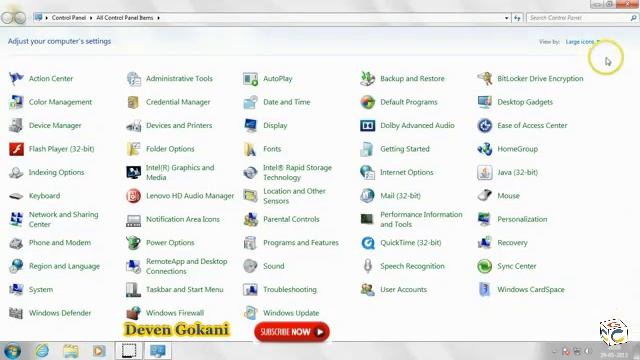
Task: Open the Network and Sharing Center link
Action: [64, 219]
